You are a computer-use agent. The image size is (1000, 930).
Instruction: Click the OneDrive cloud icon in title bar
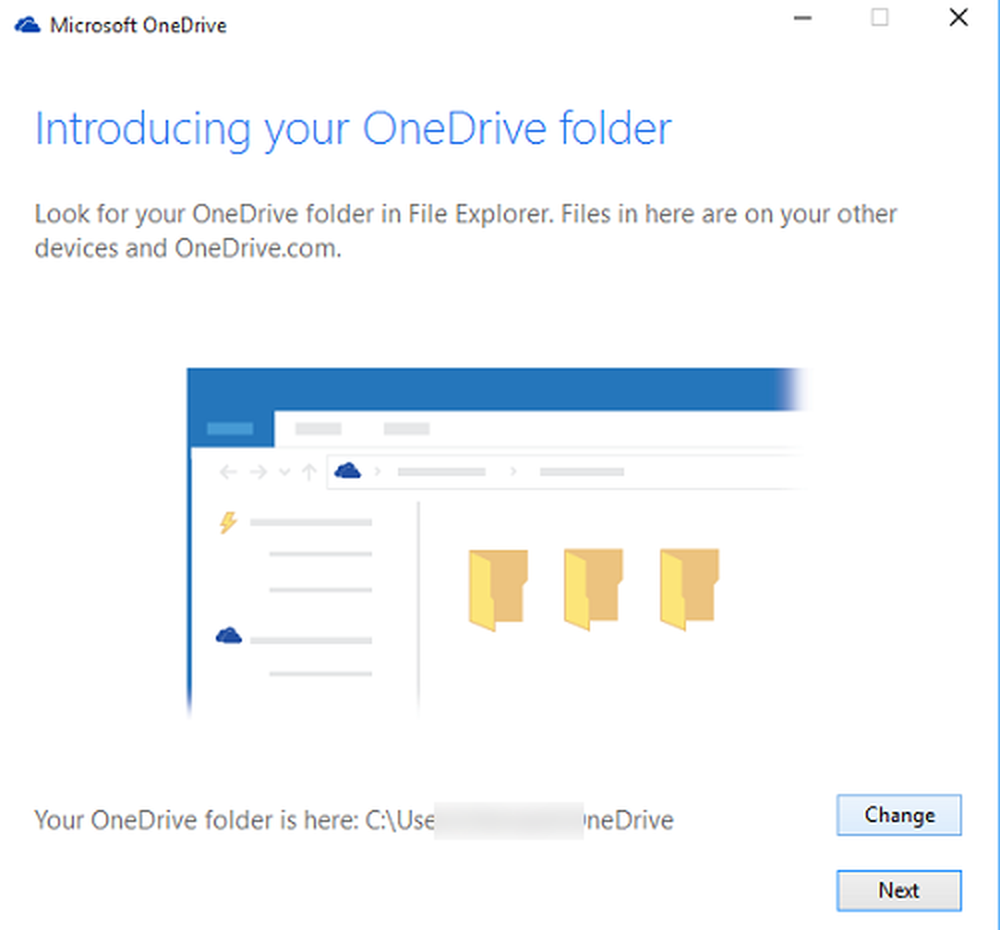tap(27, 26)
